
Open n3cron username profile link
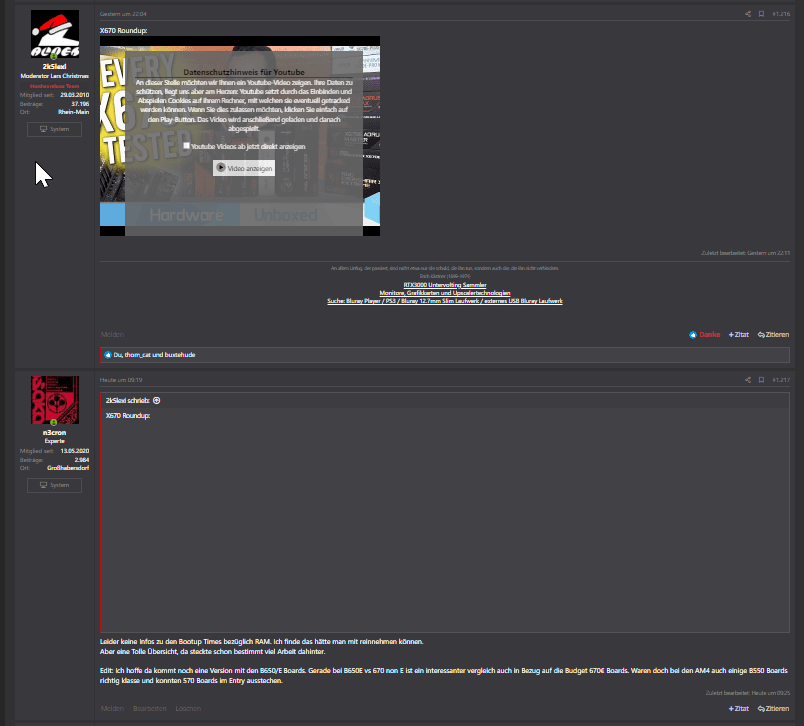coord(54,433)
